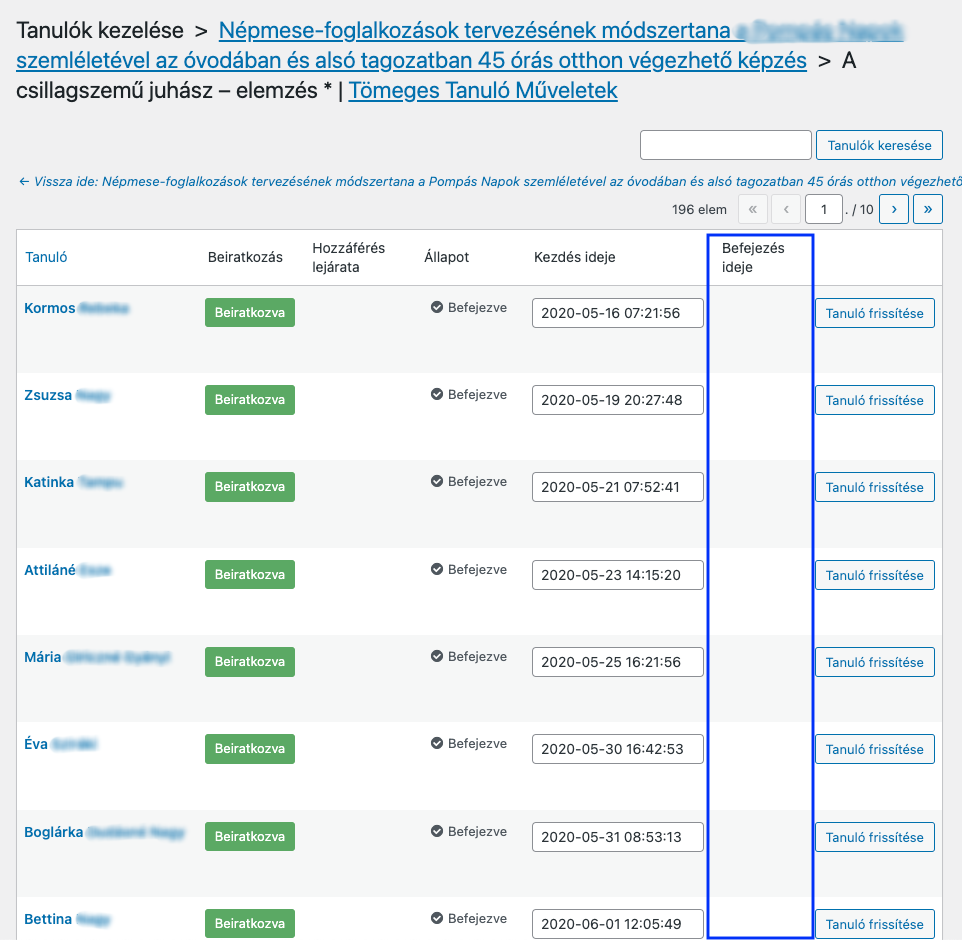Click the Állapot column header
The width and height of the screenshot is (962, 940).
click(446, 257)
